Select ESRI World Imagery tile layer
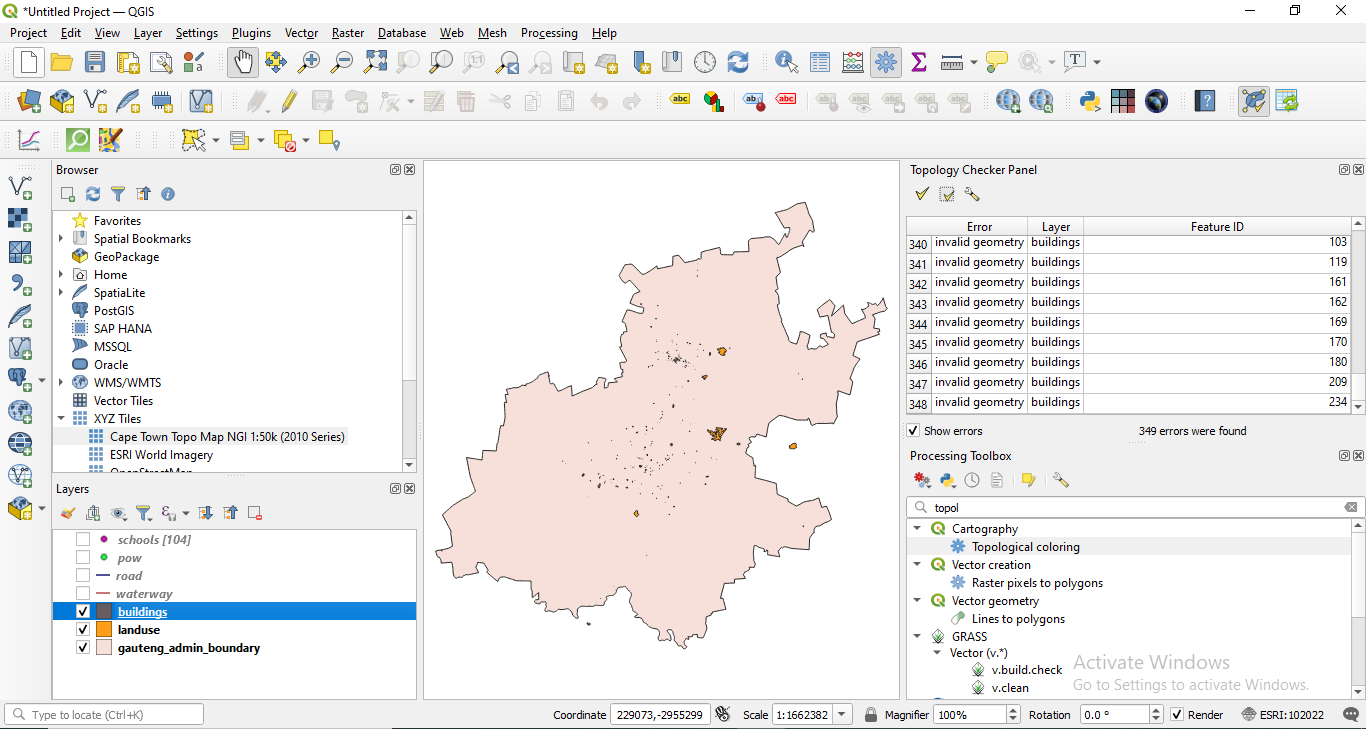Screen dimensions: 1366x729 (161, 455)
